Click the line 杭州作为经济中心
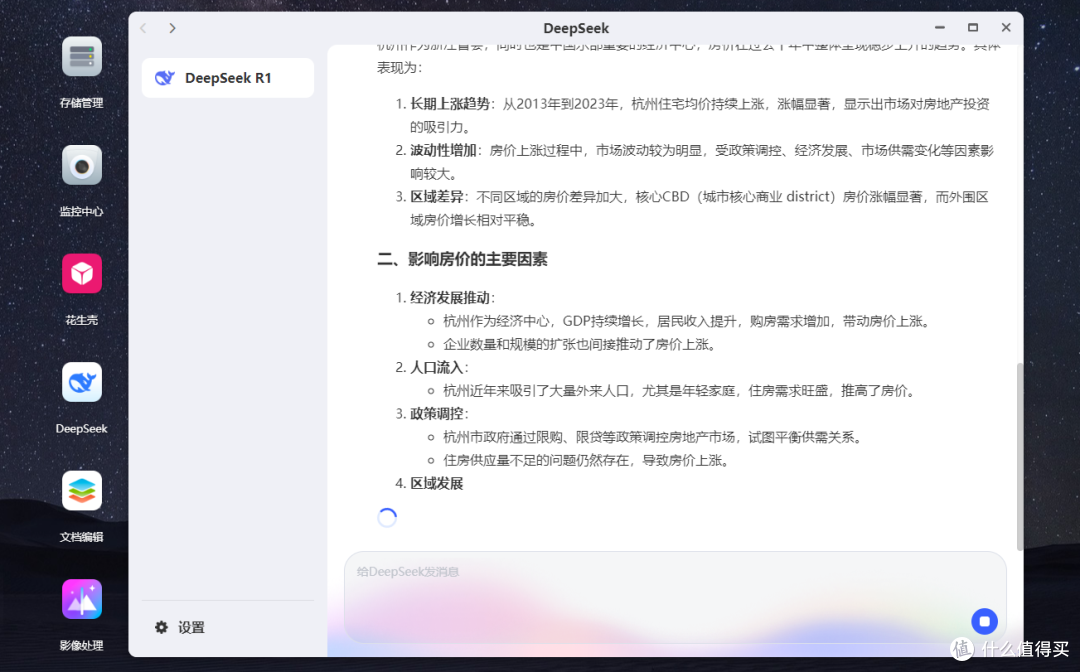Screen dimensions: 1080x672 click(x=688, y=322)
